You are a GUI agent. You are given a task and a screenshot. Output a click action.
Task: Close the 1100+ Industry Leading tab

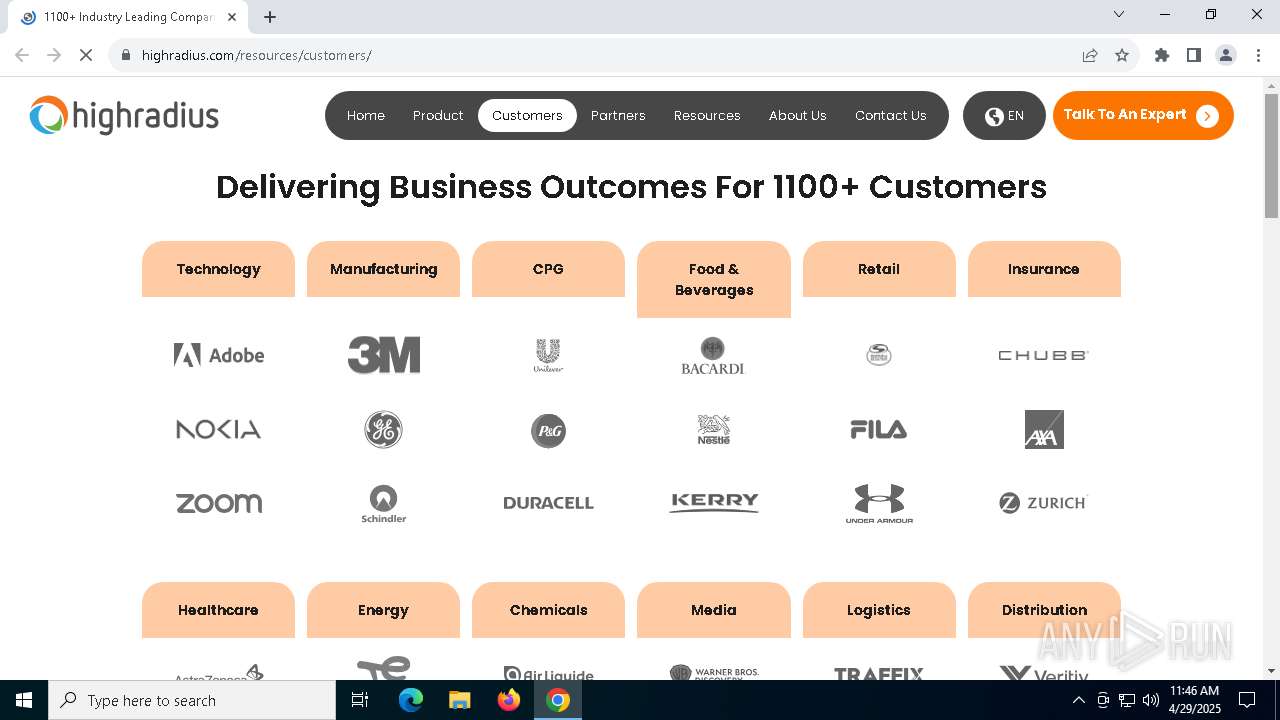tap(232, 17)
